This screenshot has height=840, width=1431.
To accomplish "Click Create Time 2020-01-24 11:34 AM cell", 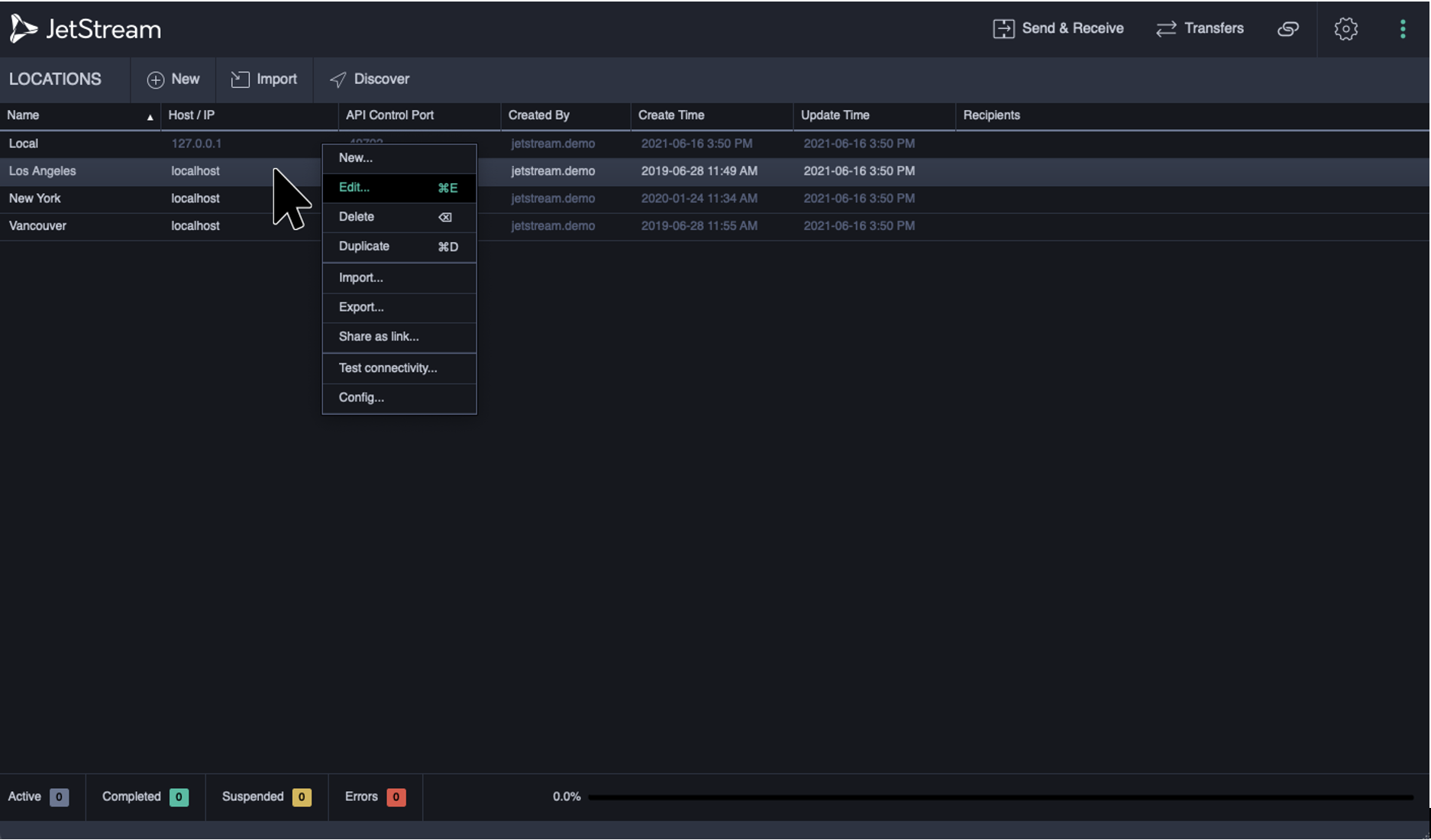I will pos(699,199).
